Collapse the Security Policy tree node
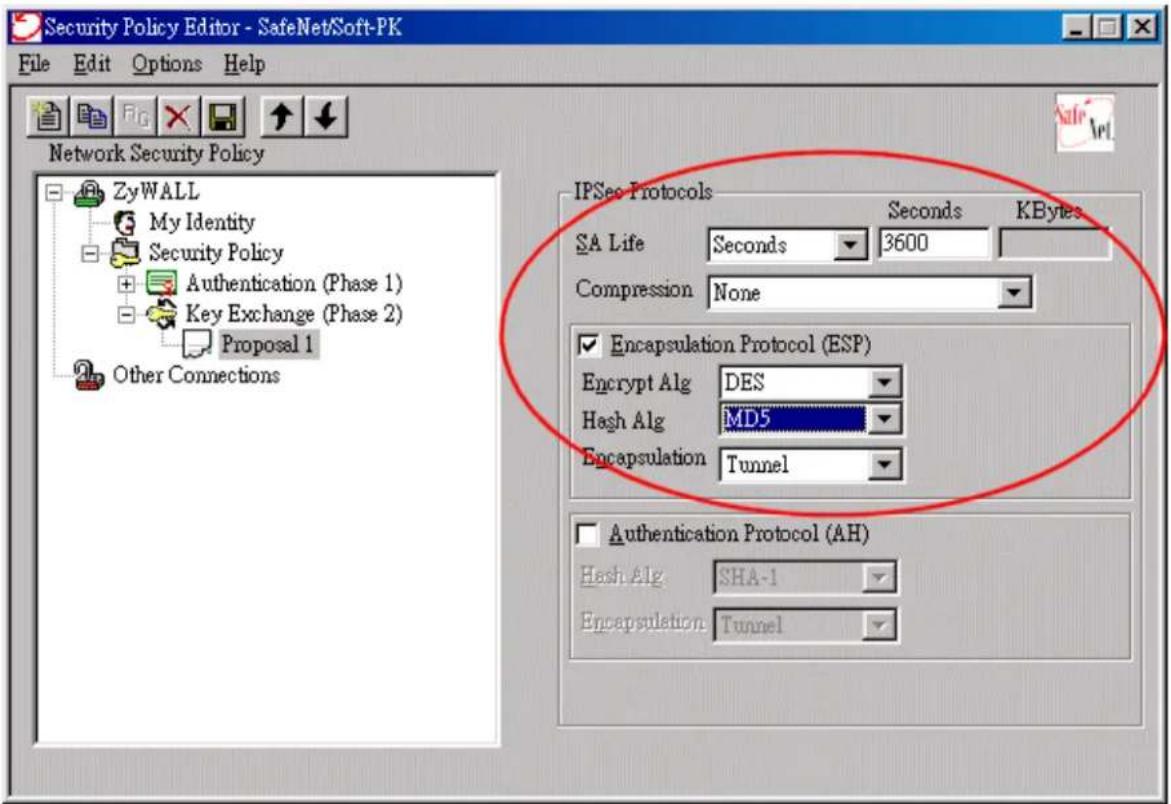The height and width of the screenshot is (804, 1171). (90, 254)
